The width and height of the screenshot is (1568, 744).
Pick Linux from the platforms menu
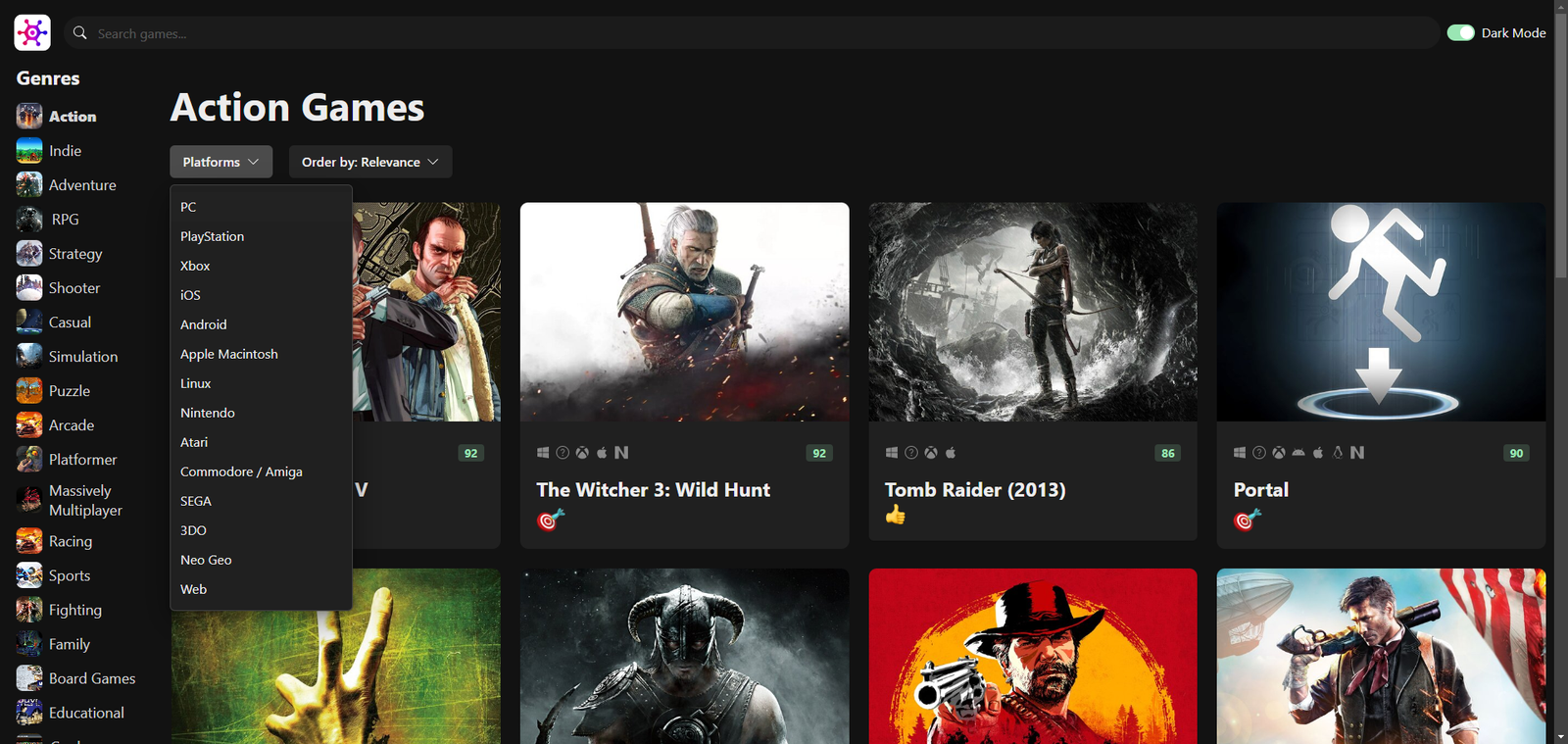click(196, 383)
